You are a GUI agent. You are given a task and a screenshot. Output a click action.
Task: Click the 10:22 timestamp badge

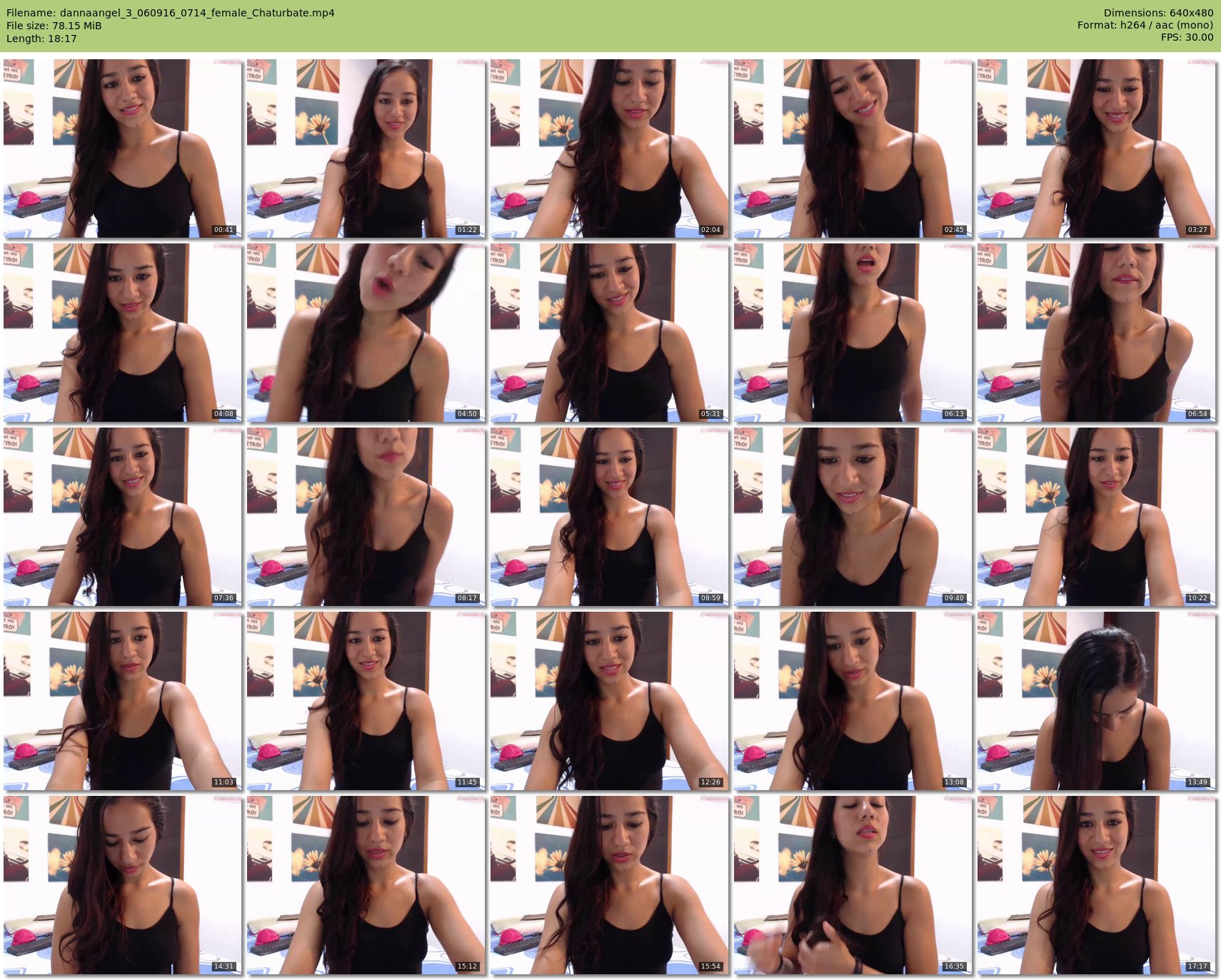coord(1197,598)
